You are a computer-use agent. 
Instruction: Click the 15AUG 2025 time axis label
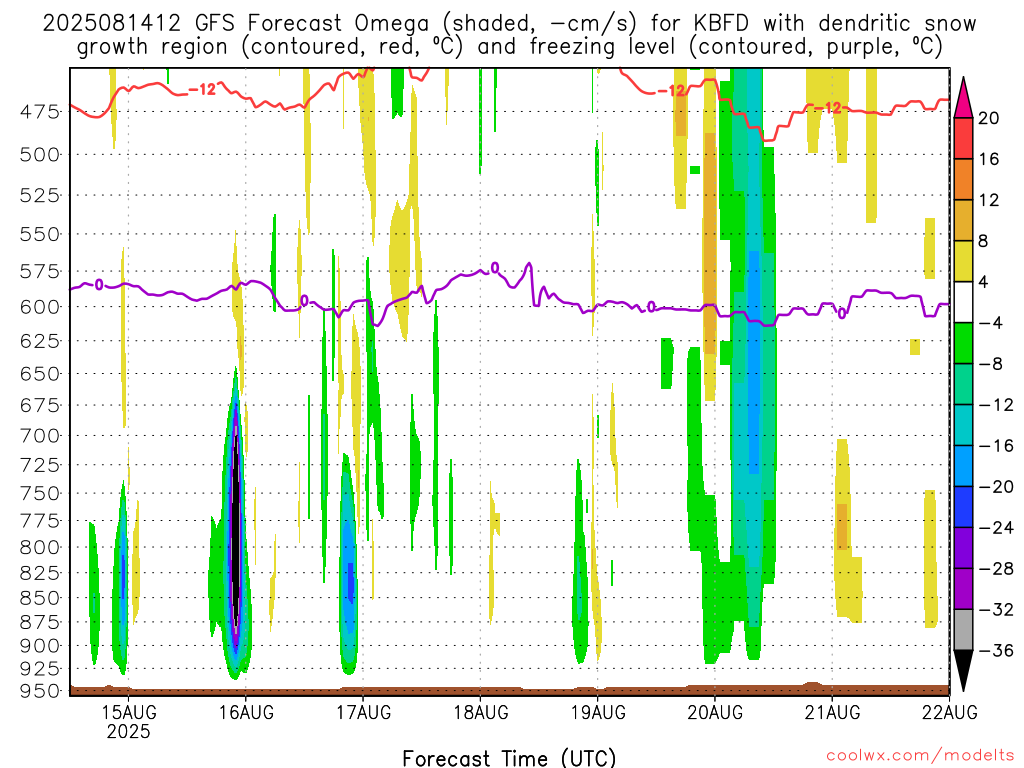(129, 721)
